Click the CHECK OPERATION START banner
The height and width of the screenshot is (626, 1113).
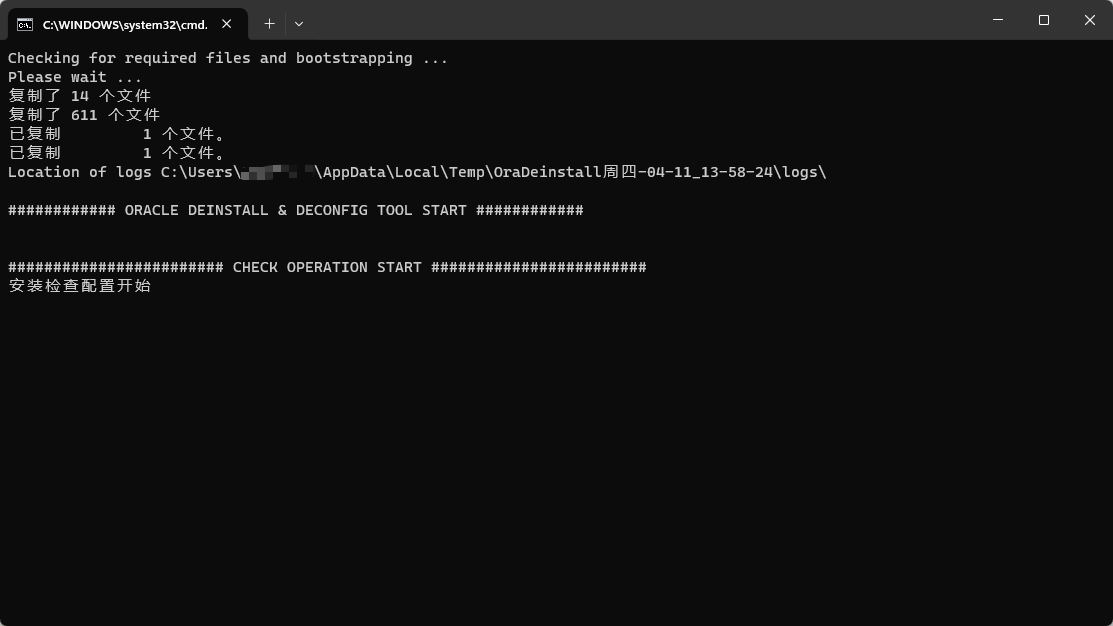pos(327,267)
